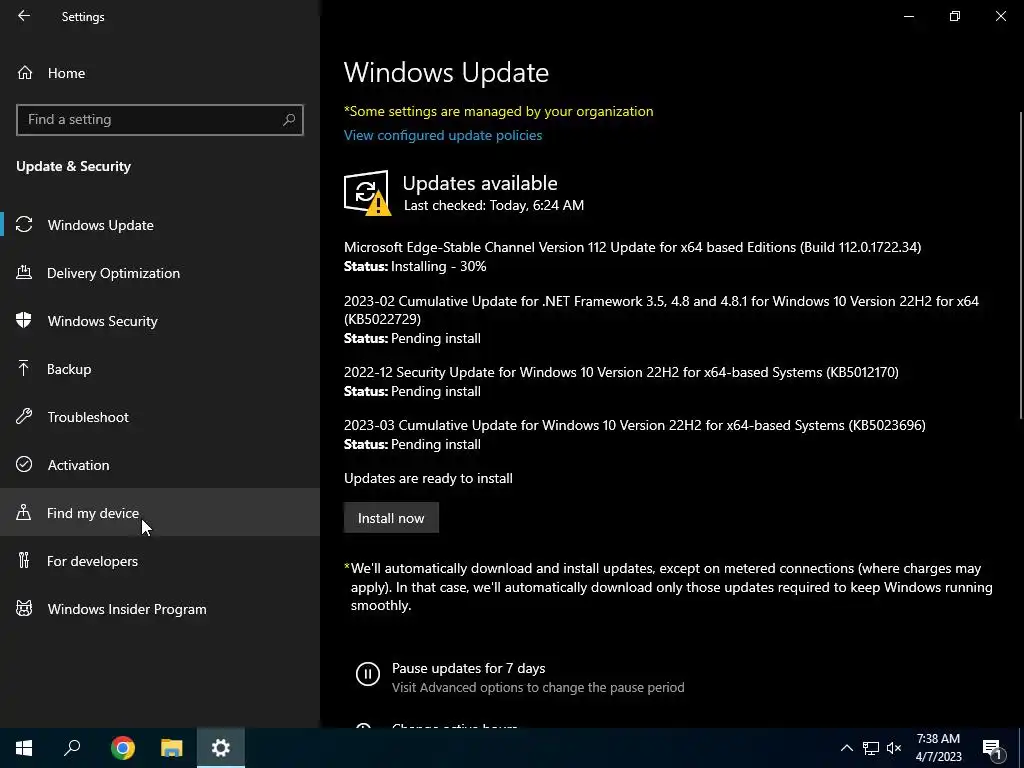Screen dimensions: 1024x768
Task: Click the Delivery Optimization tray icon
Action: 24,272
